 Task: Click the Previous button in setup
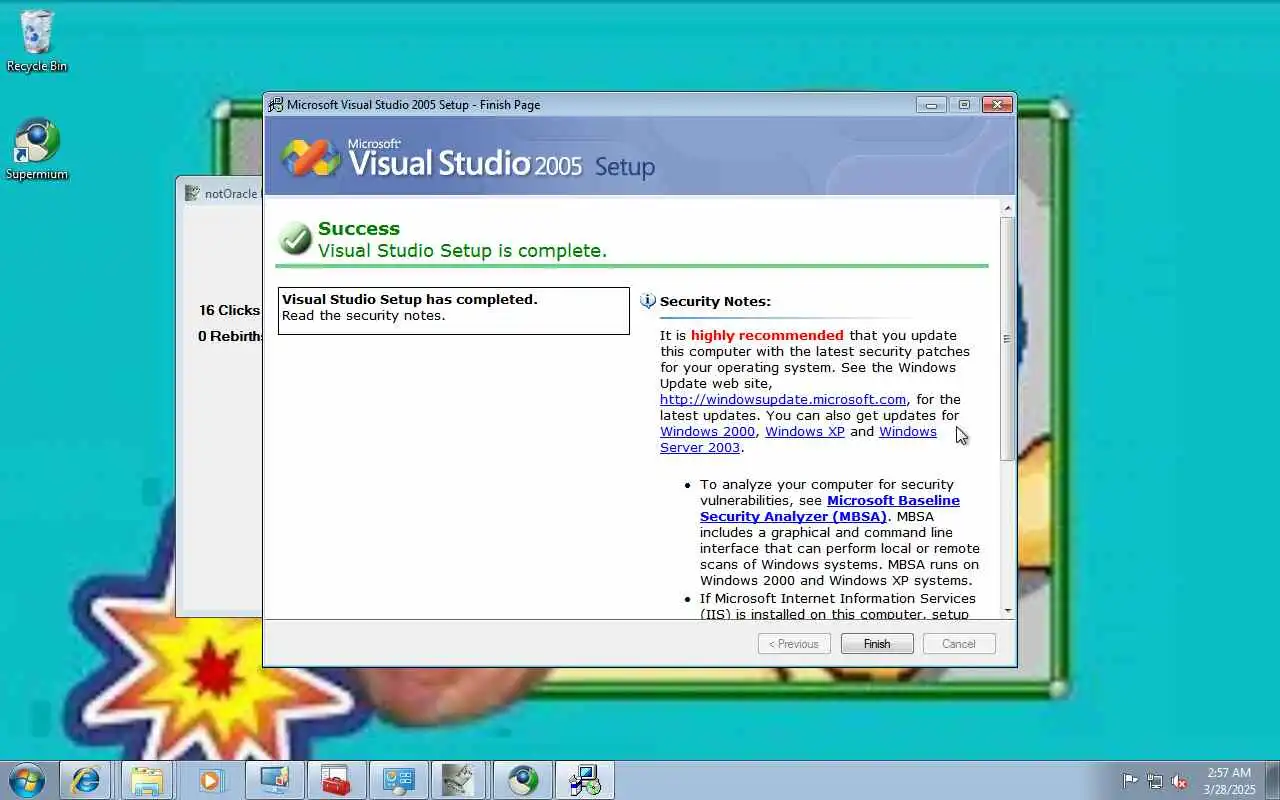tap(794, 644)
